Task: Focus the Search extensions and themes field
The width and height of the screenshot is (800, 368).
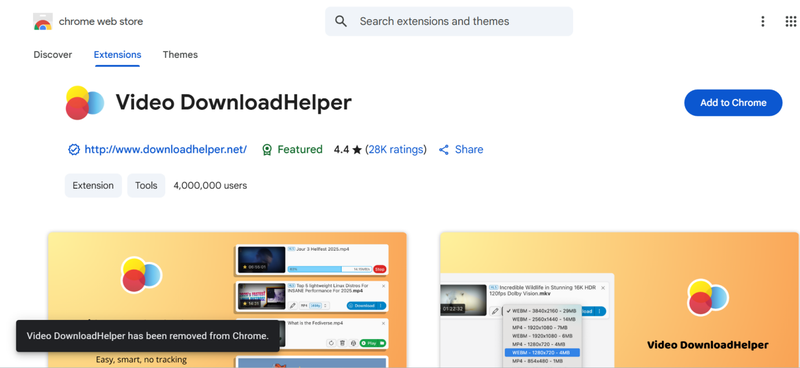Action: 449,21
